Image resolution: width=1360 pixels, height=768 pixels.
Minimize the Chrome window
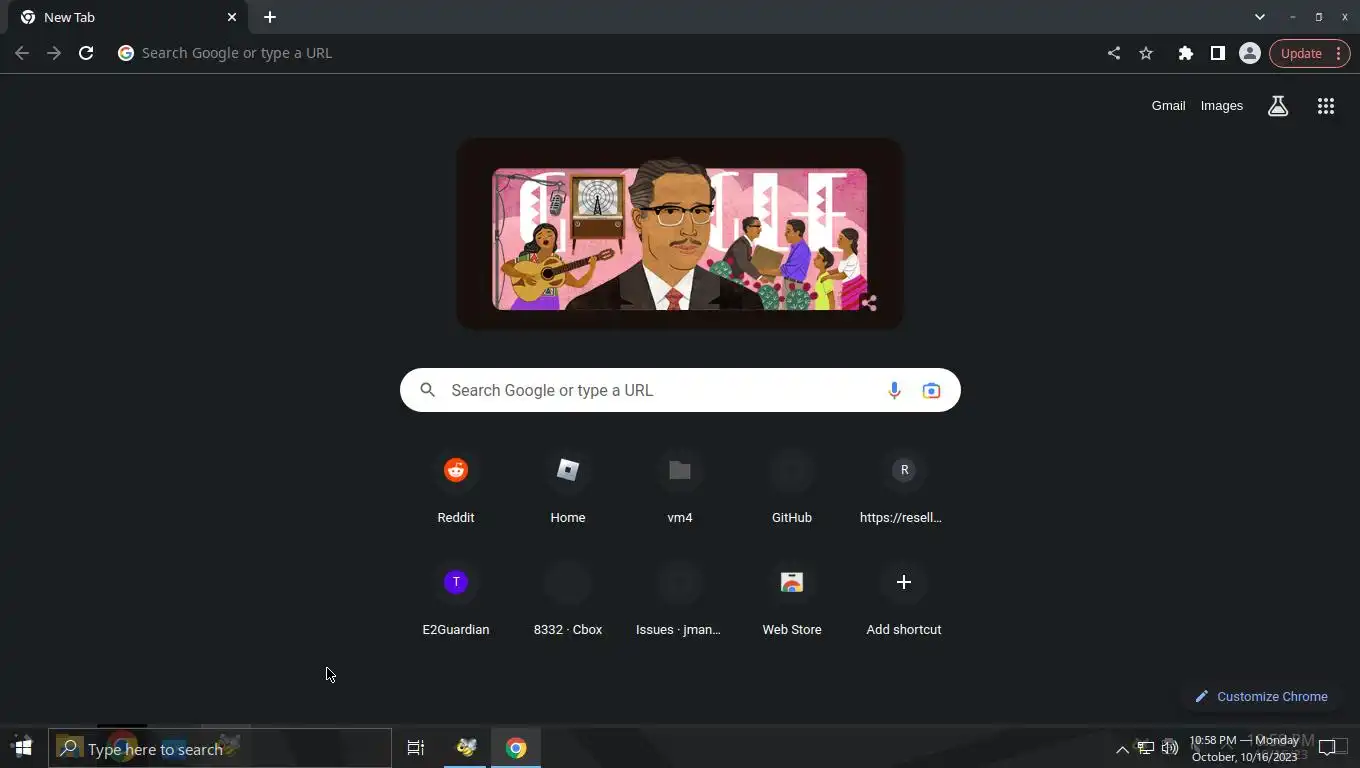1292,17
